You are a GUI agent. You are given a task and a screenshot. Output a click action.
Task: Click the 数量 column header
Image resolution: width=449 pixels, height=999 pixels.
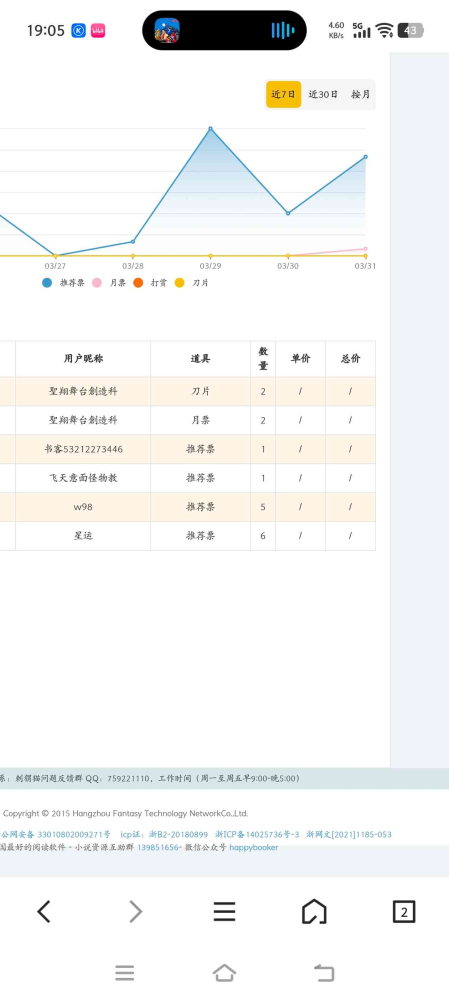coord(263,359)
